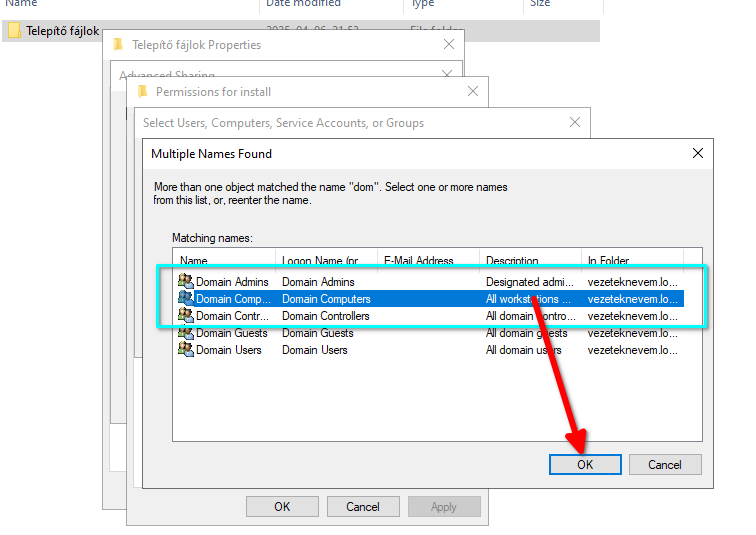Close the Select Users, Computers dialog
The height and width of the screenshot is (535, 756).
point(574,123)
